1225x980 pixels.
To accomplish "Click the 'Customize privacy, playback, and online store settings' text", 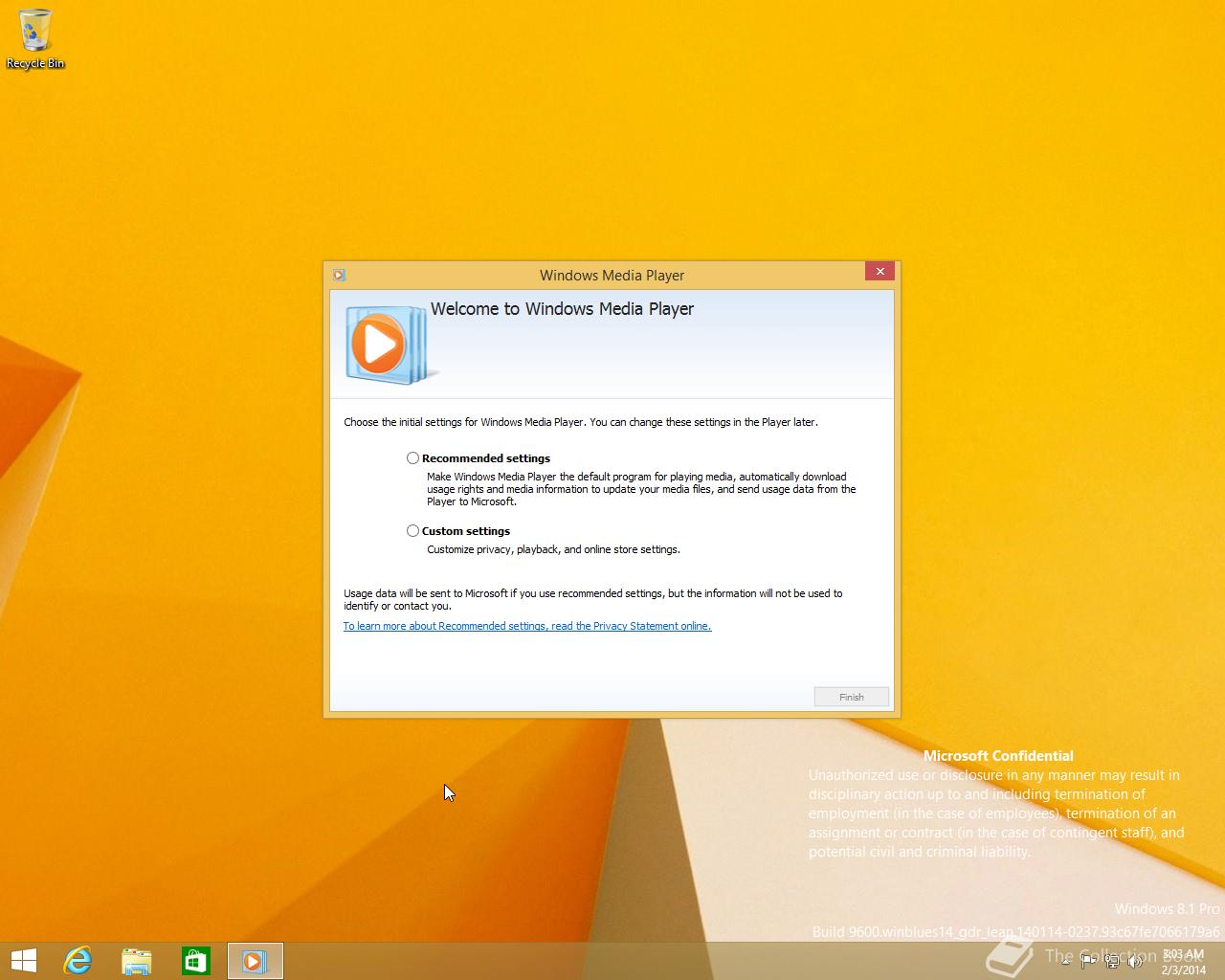I will (553, 549).
